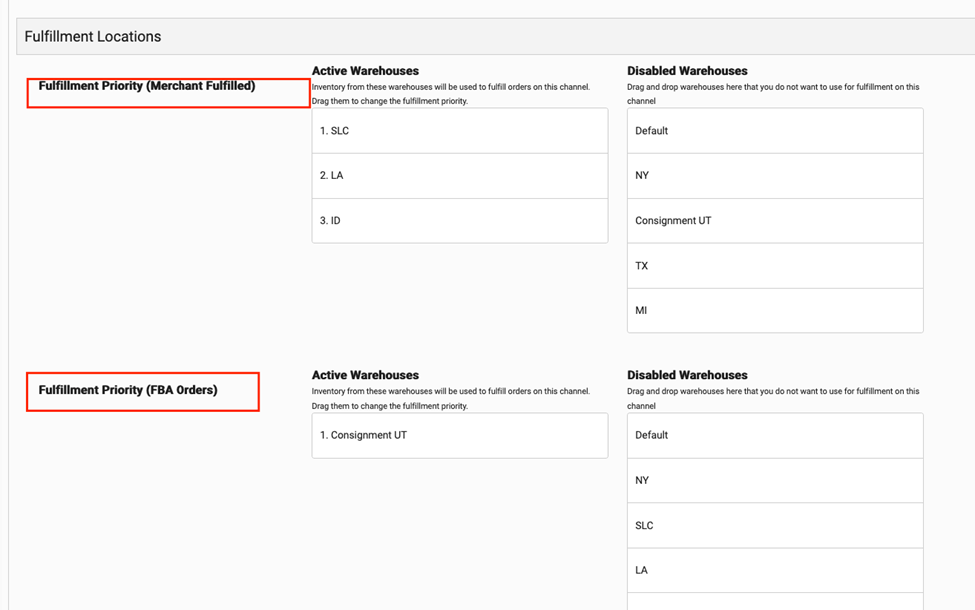Select the LA warehouse in Active Warehouses

pos(460,175)
